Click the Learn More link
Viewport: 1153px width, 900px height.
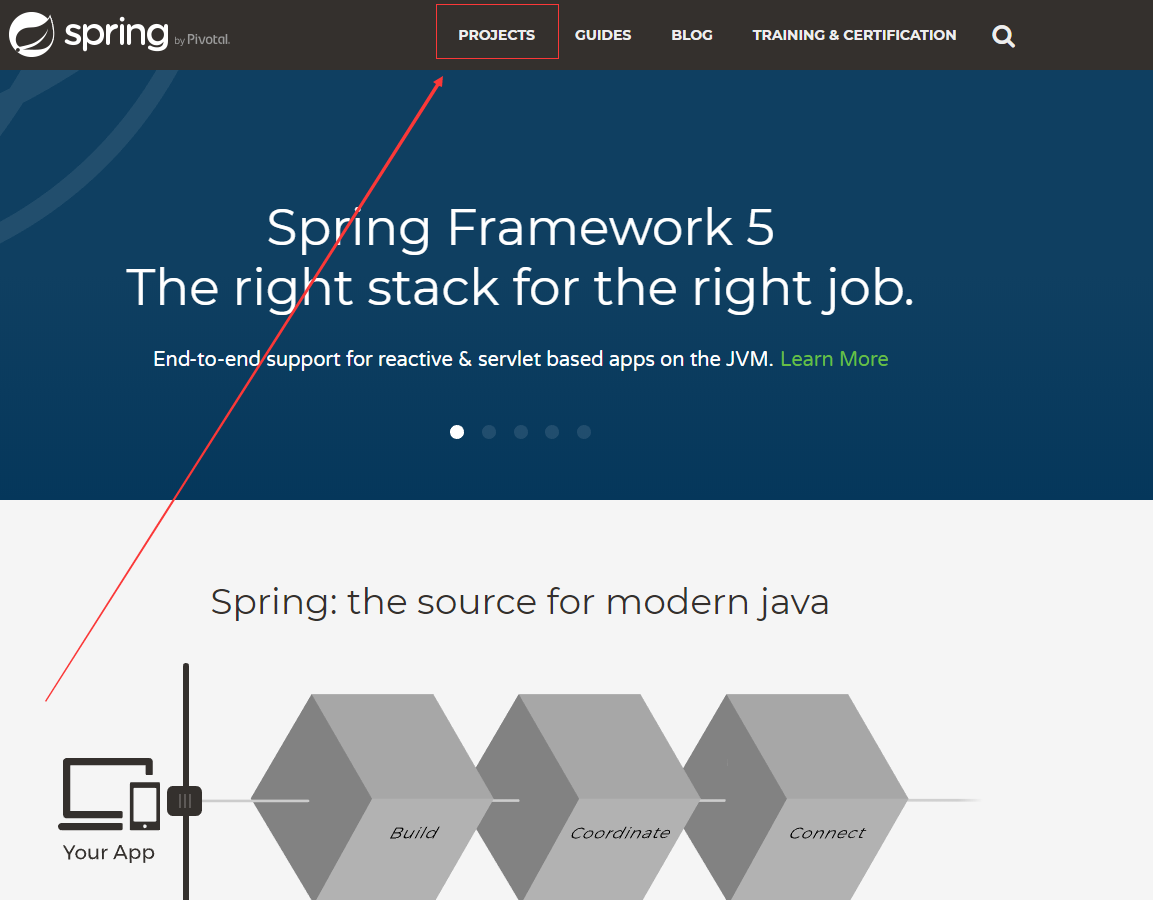(x=834, y=358)
